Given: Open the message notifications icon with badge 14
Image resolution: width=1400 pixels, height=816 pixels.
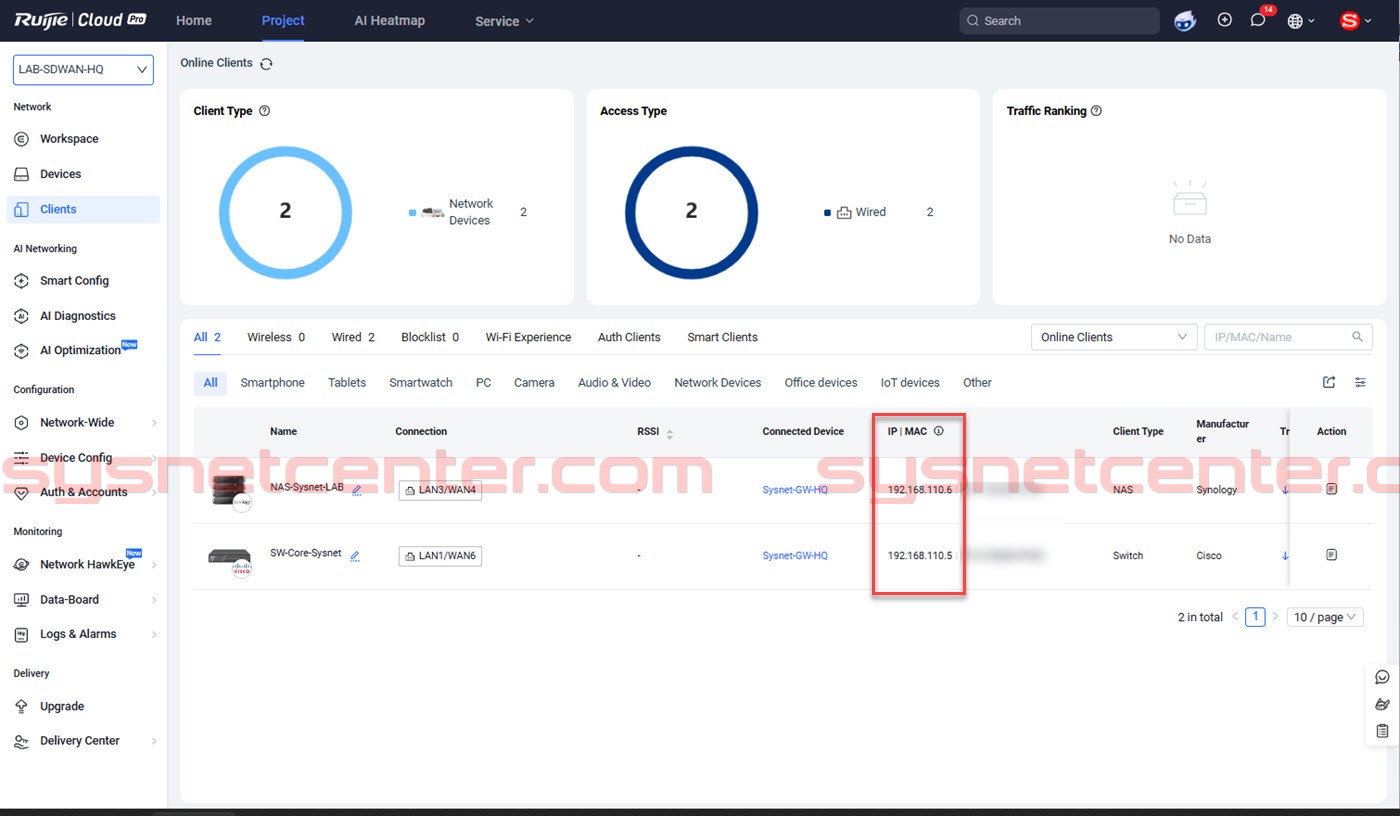Looking at the screenshot, I should click(1258, 20).
